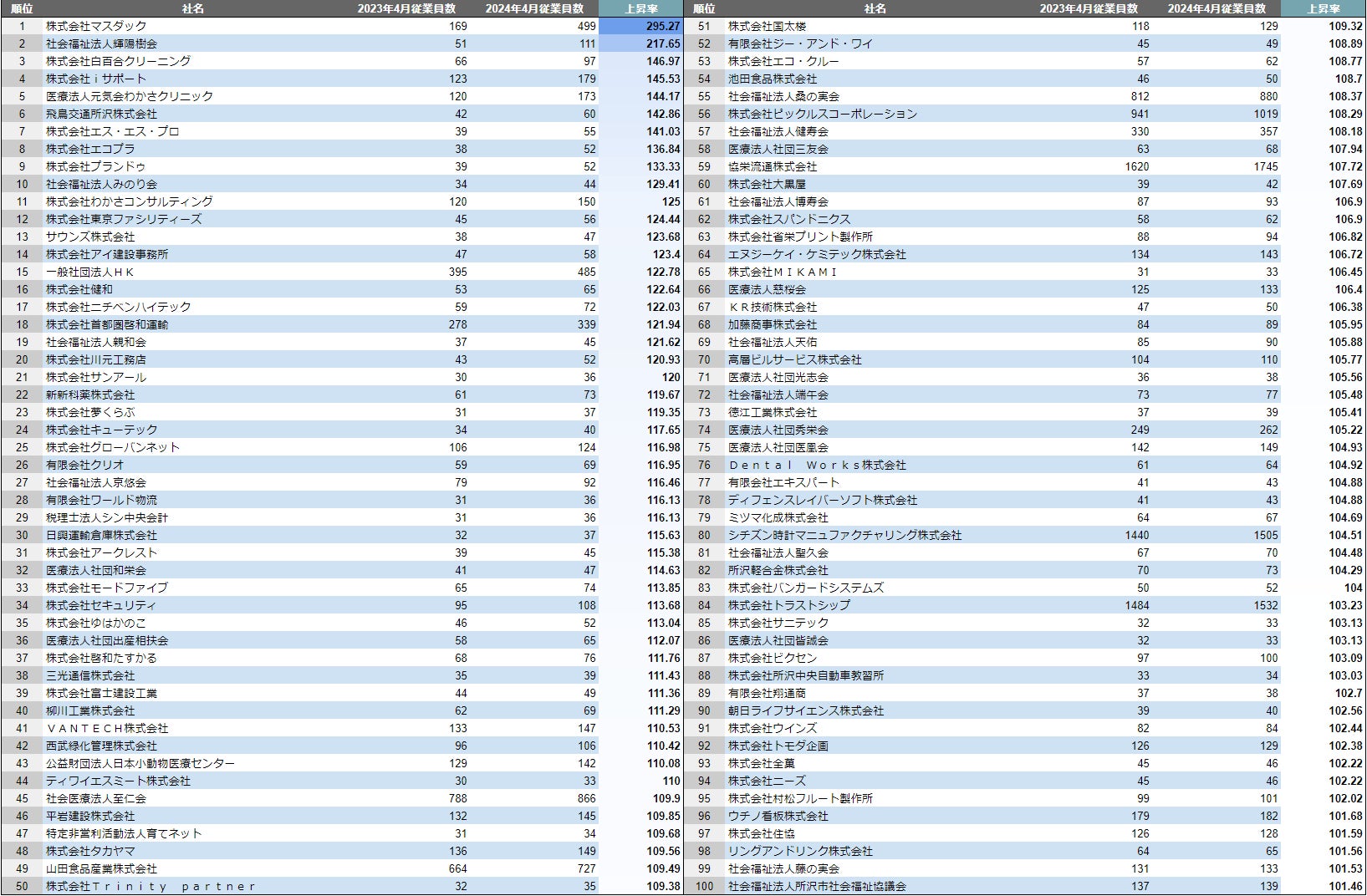This screenshot has height=896, width=1367.
Task: Select the company シチズン時計マニュファクチャリング株式会社
Action: coord(845,535)
